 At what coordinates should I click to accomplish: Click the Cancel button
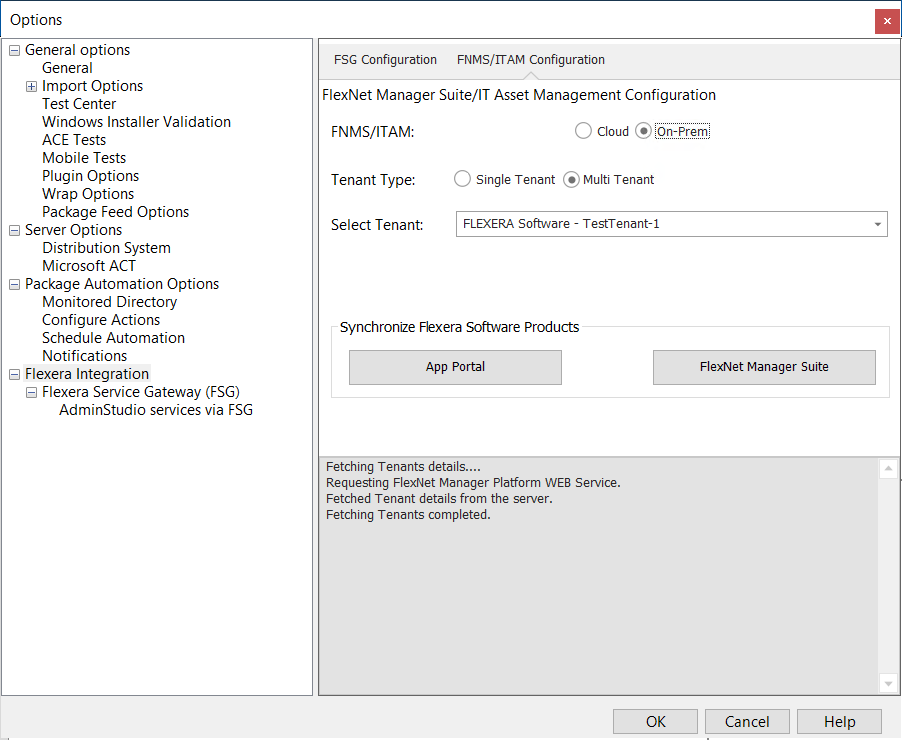747,722
